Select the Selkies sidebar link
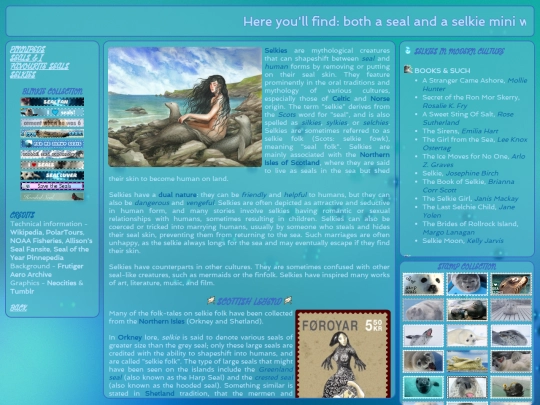This screenshot has height=405, width=540. (23, 74)
